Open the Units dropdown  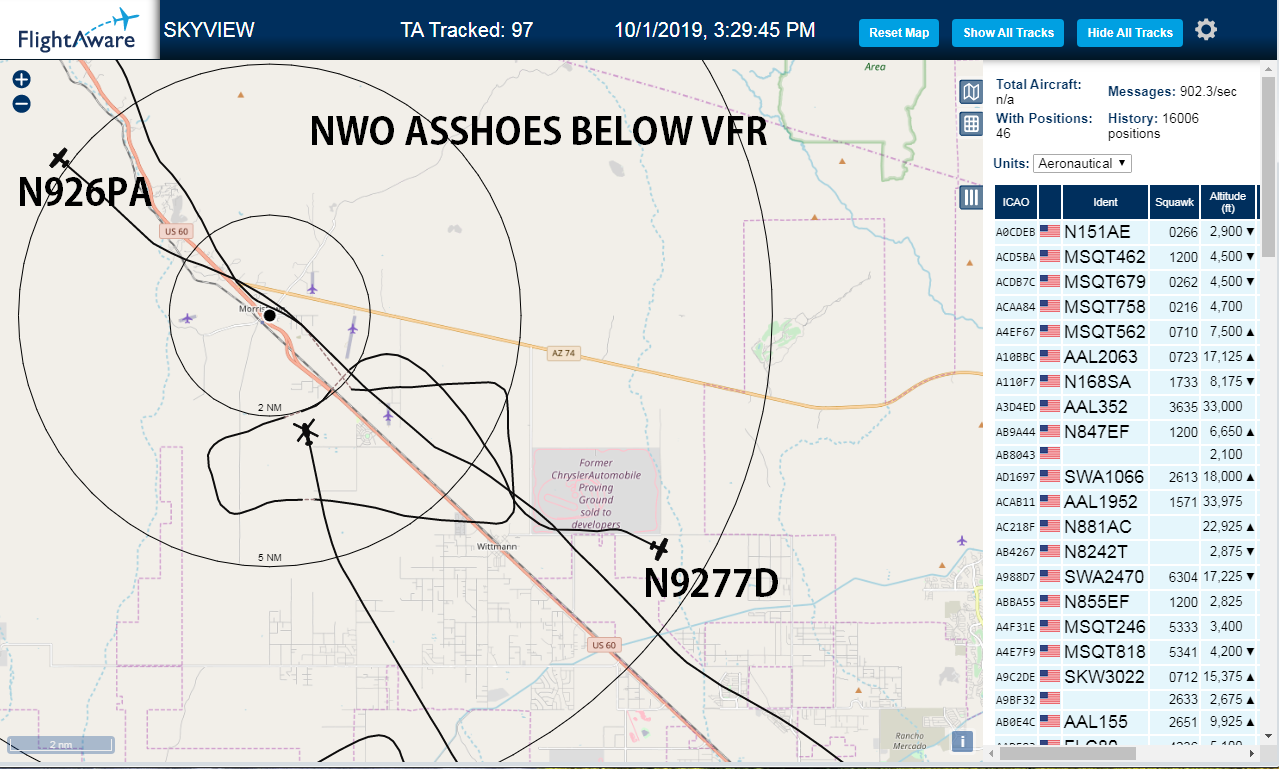[x=1082, y=163]
